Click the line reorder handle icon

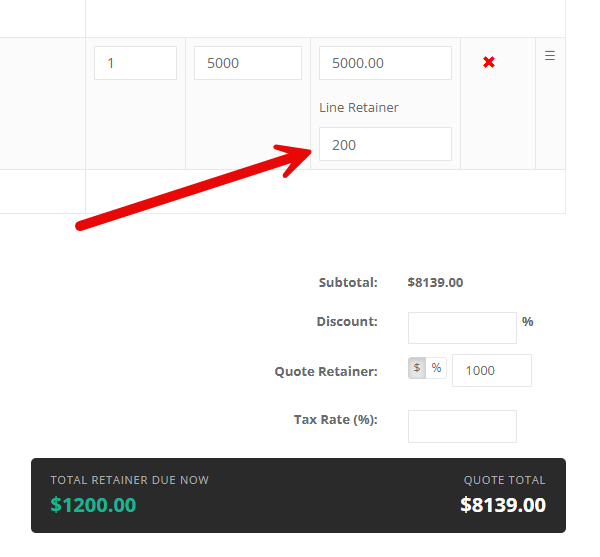pyautogui.click(x=550, y=56)
